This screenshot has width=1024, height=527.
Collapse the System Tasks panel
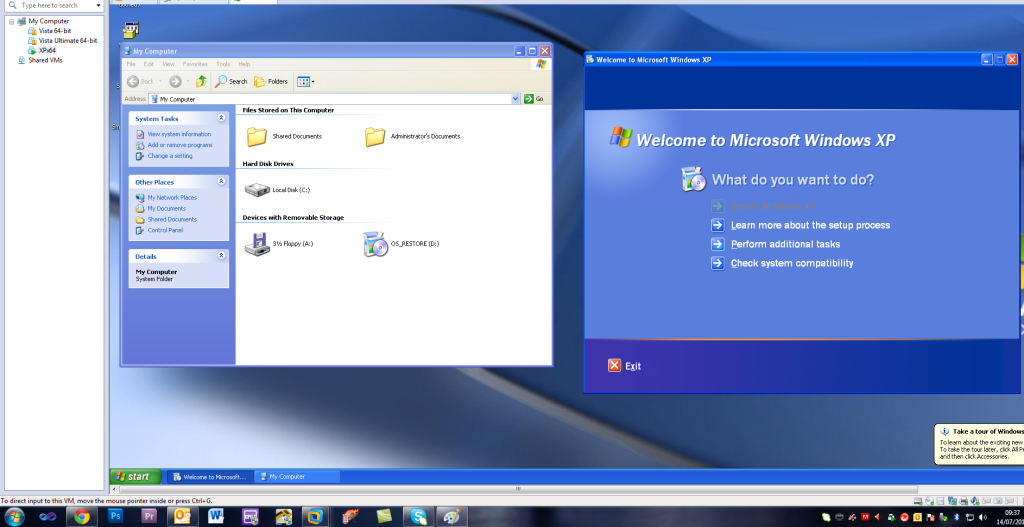pos(220,118)
